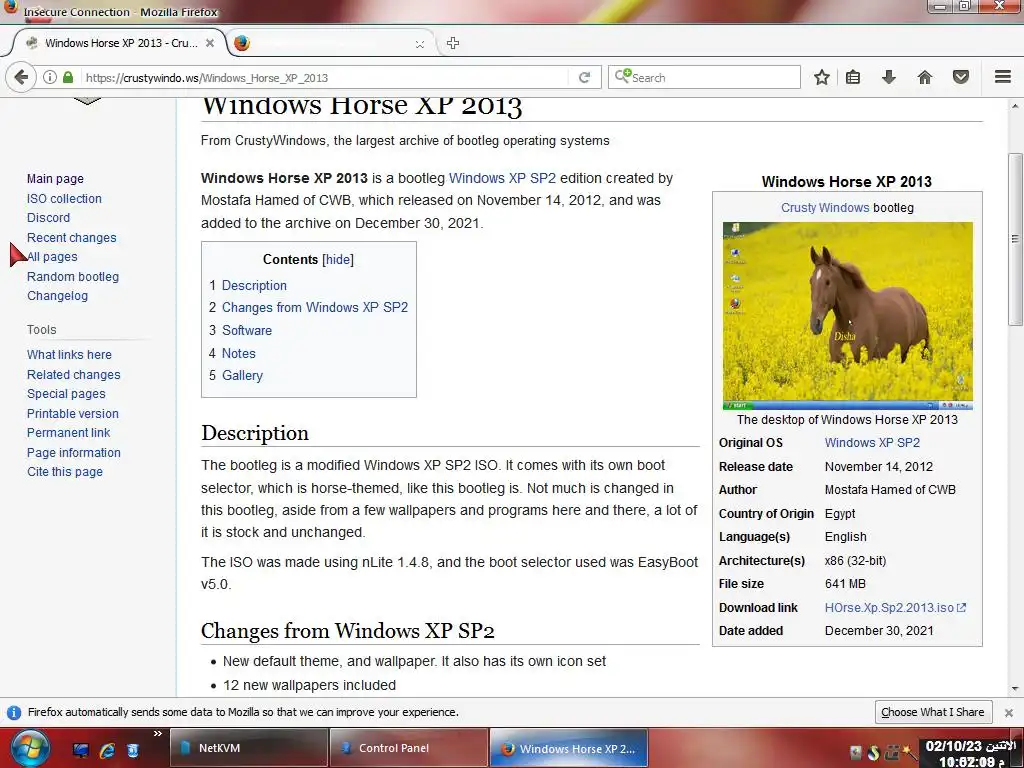Open Cite this page link
The image size is (1024, 768).
pyautogui.click(x=65, y=472)
